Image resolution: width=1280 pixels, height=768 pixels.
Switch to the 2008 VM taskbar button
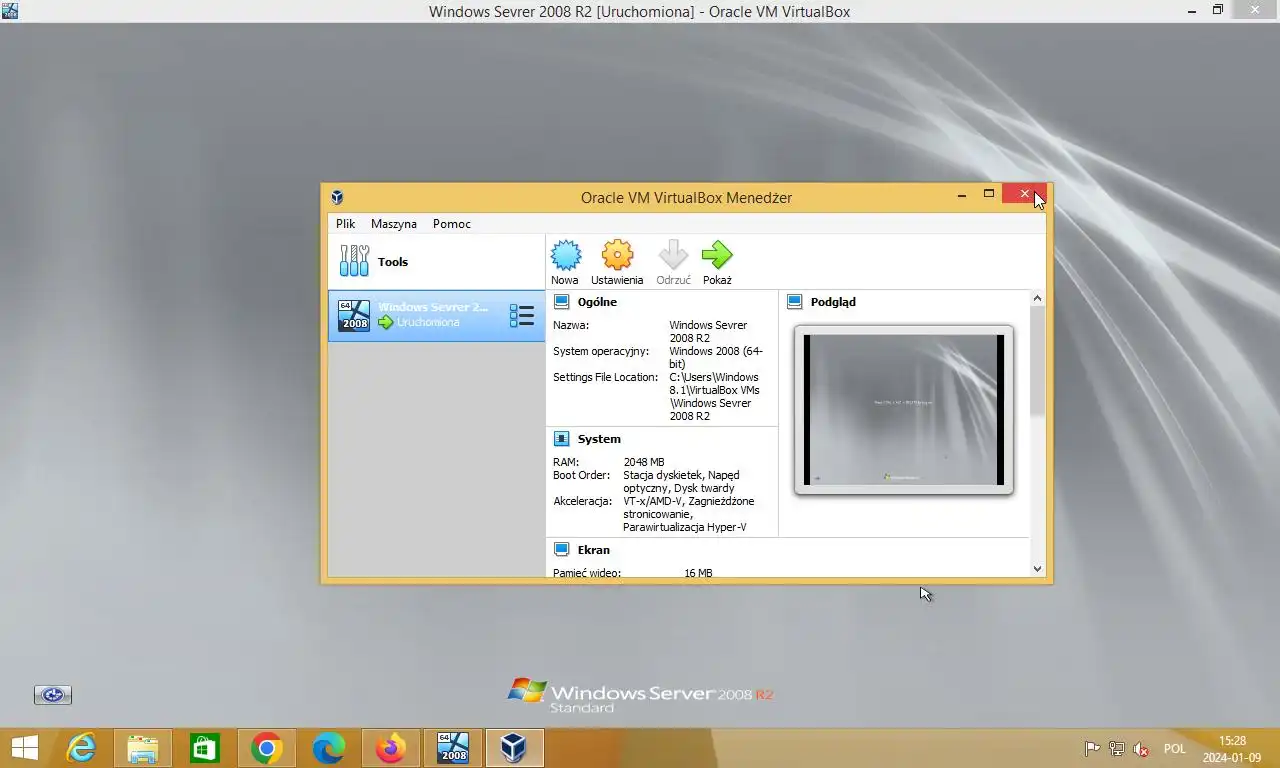(453, 748)
